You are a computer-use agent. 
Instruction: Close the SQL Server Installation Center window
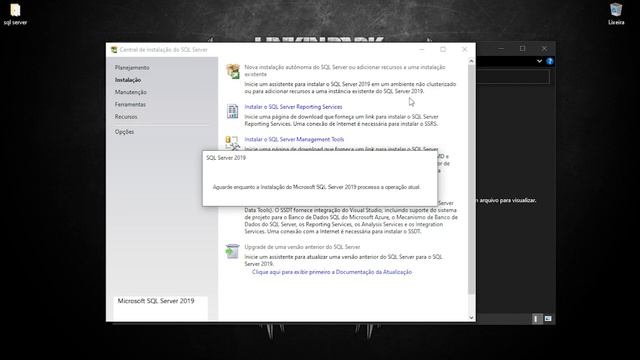pos(464,49)
